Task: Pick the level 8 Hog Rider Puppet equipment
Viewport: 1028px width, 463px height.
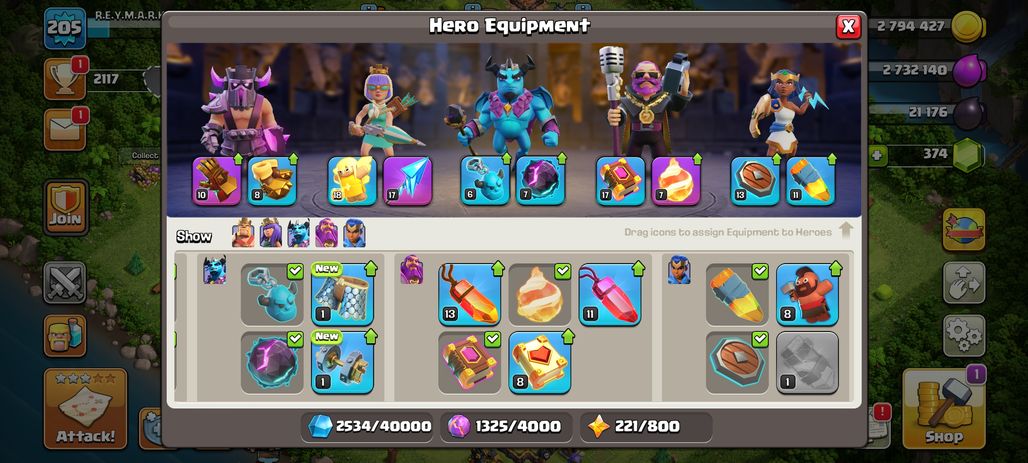Action: click(807, 294)
